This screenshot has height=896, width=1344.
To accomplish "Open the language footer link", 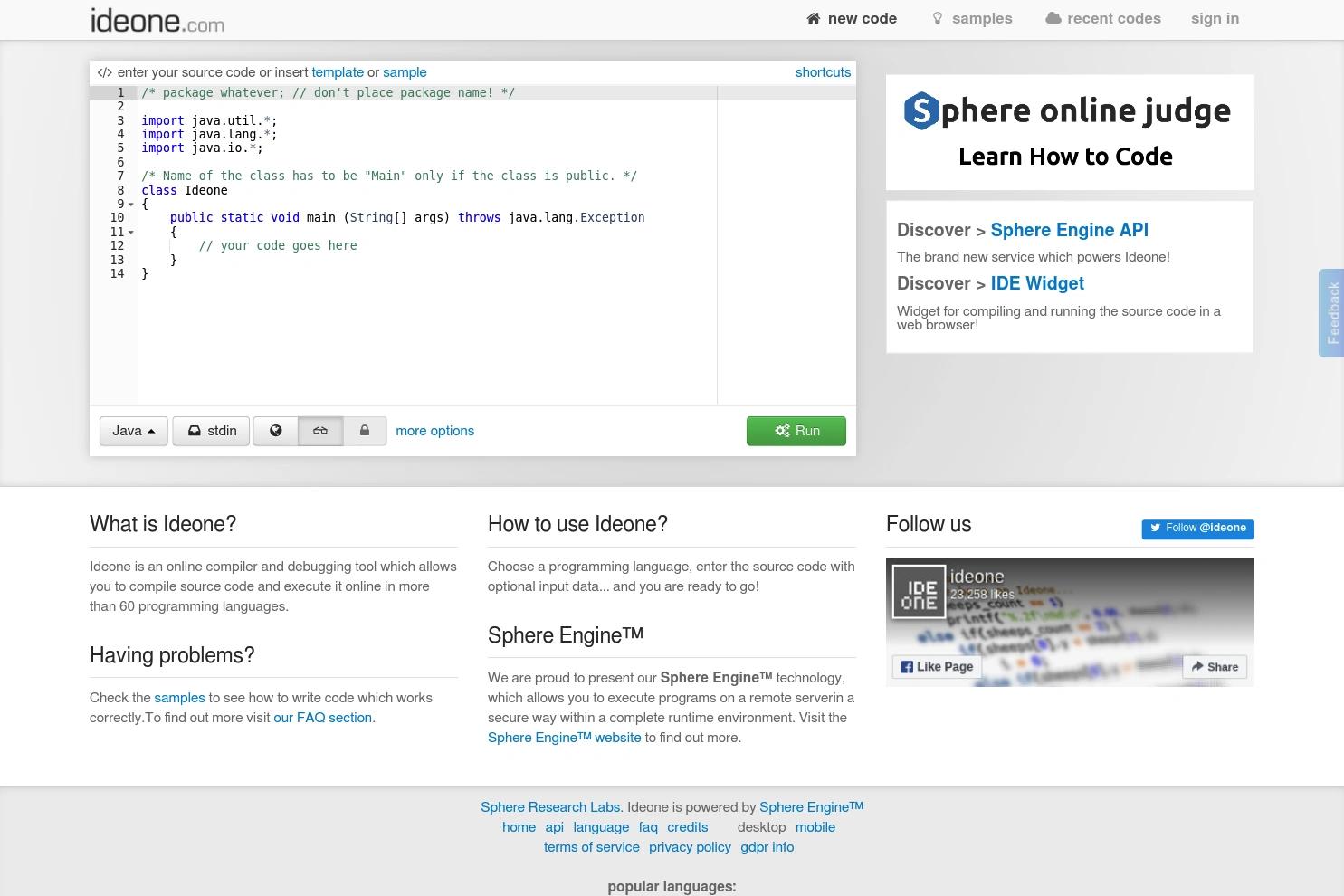I will (x=601, y=827).
